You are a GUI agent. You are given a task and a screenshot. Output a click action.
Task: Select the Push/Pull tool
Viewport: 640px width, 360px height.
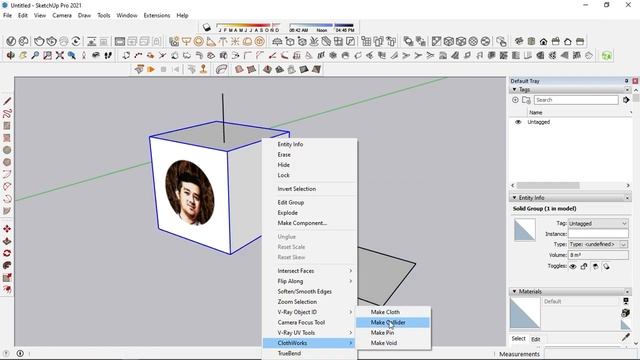click(7, 241)
